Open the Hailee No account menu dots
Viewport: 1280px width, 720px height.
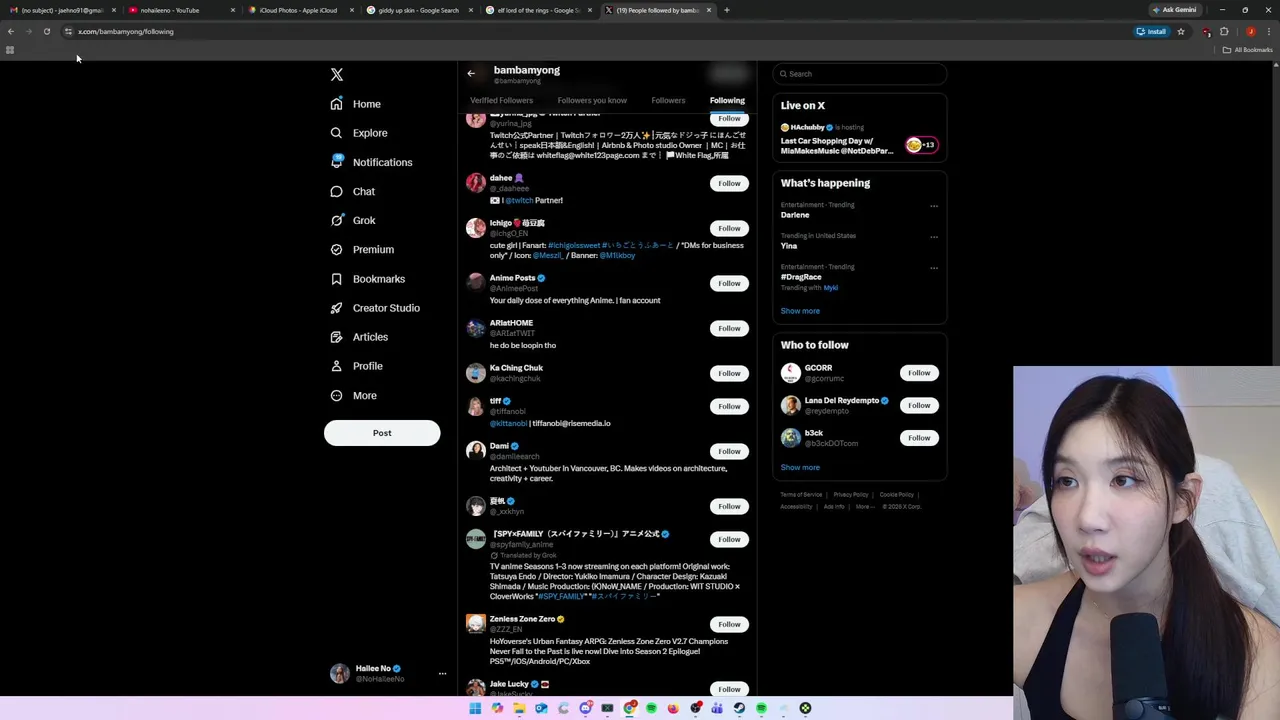coord(442,674)
